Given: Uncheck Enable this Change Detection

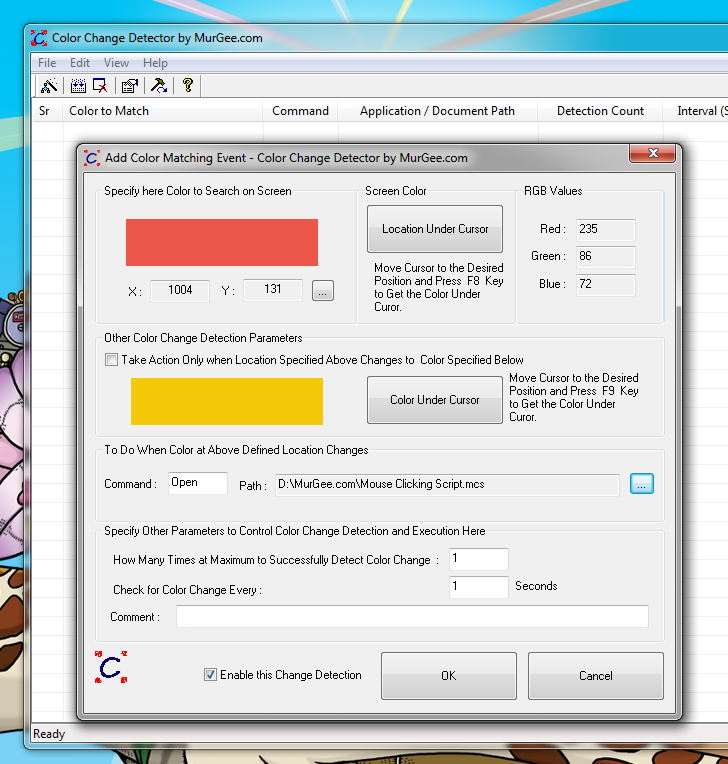Looking at the screenshot, I should pyautogui.click(x=210, y=674).
